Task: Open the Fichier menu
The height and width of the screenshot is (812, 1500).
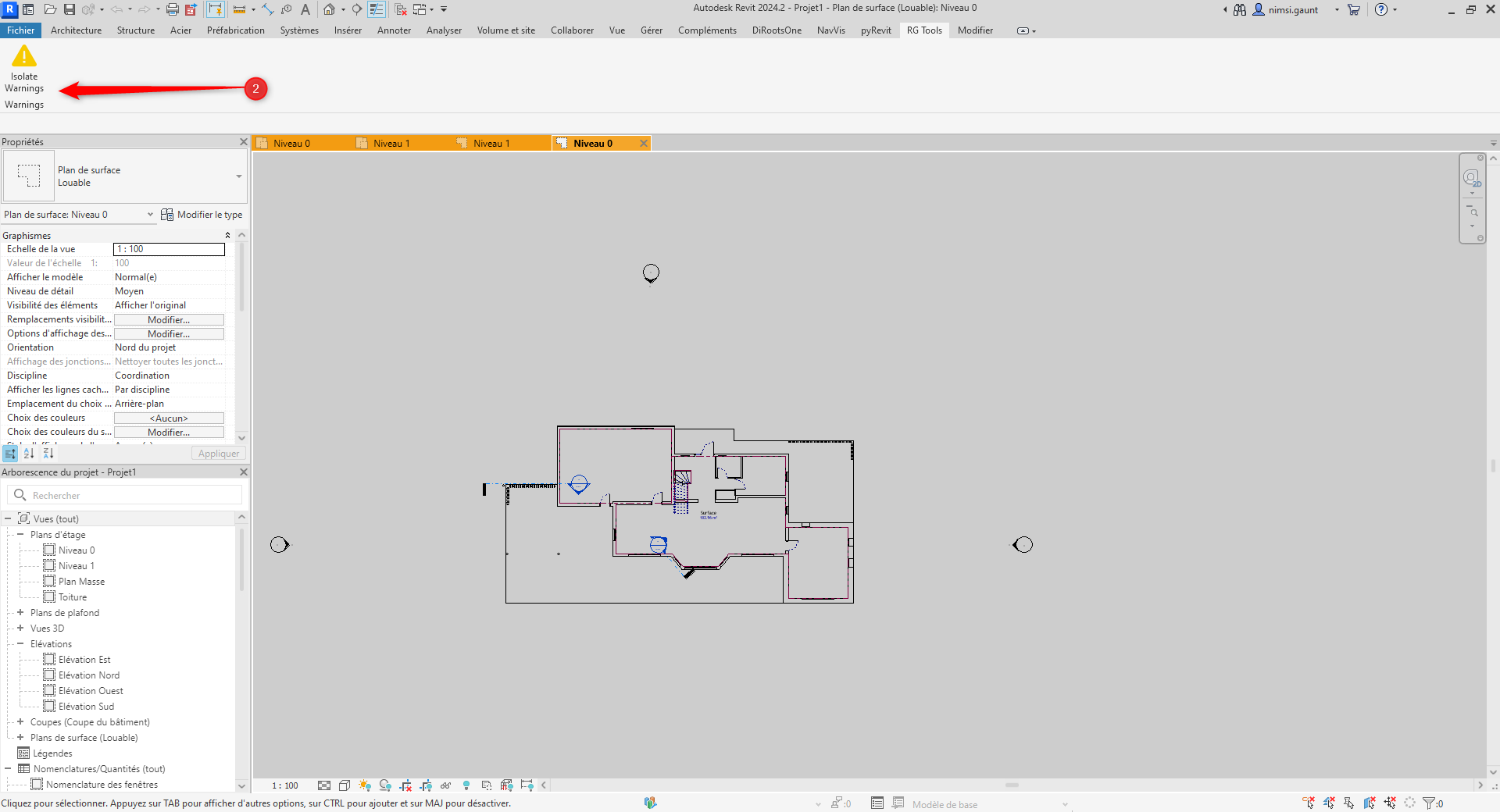Action: tap(20, 30)
